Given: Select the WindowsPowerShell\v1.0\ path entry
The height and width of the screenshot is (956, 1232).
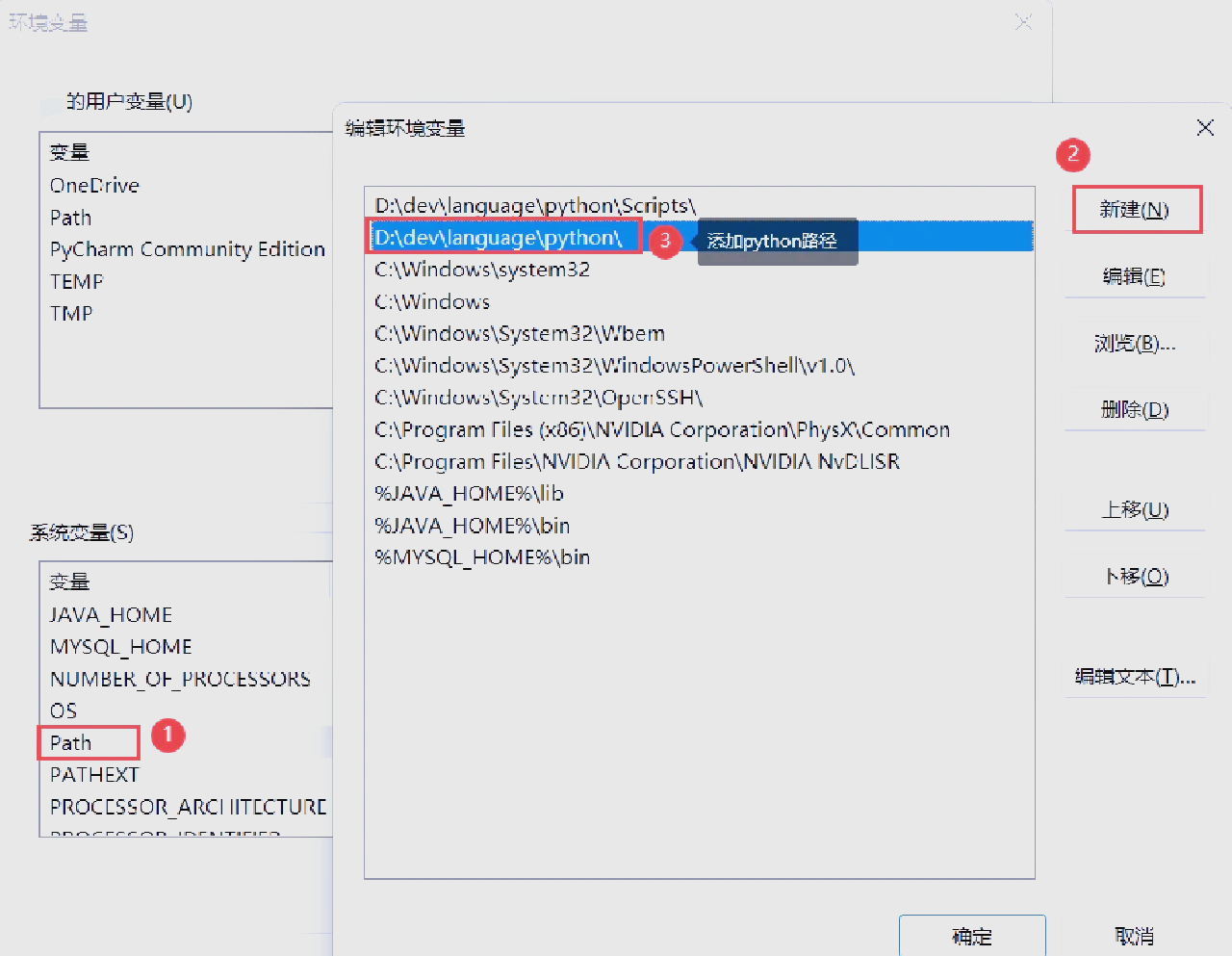Looking at the screenshot, I should [x=614, y=366].
